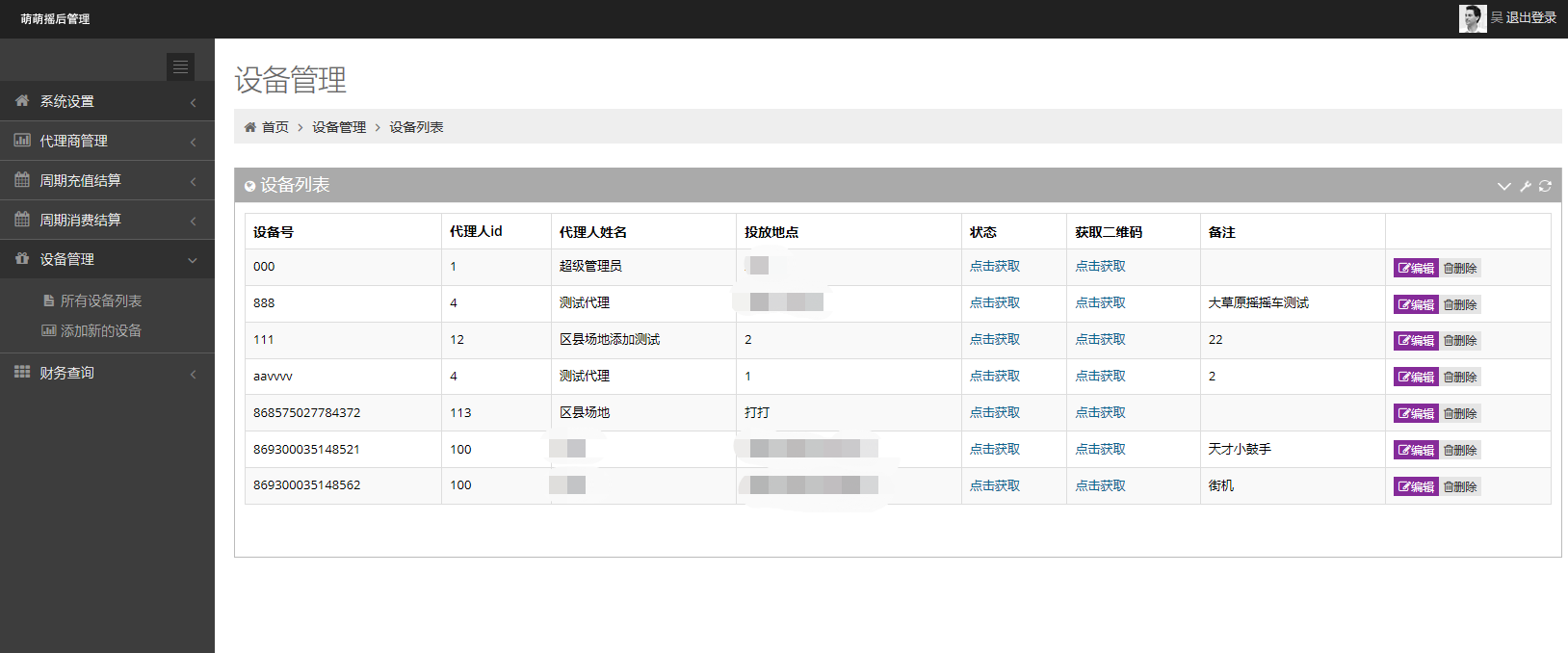Click the calendar icon beside 周期充值结算
The width and height of the screenshot is (1568, 653).
pos(21,179)
